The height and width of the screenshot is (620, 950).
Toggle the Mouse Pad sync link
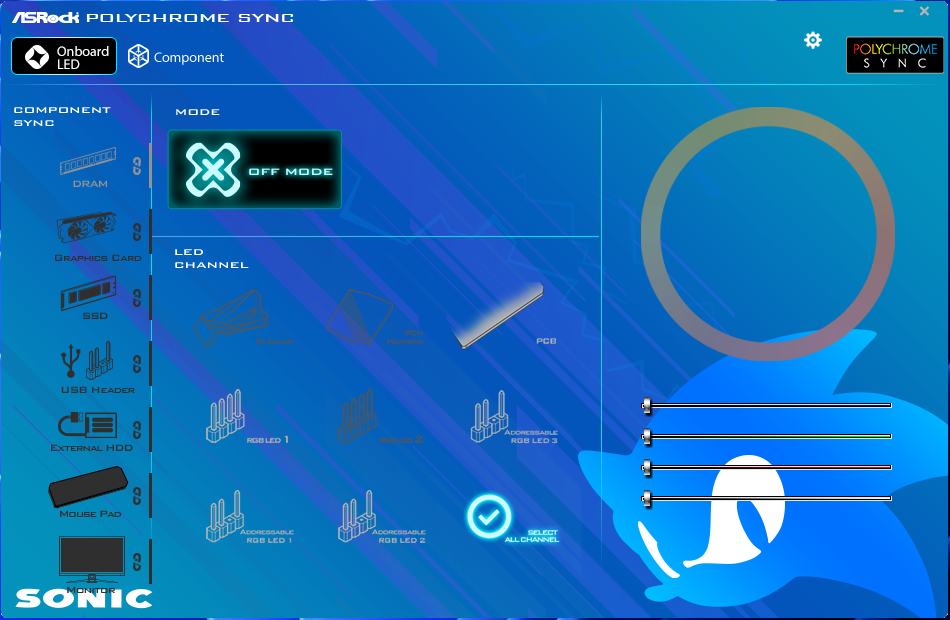tap(137, 496)
